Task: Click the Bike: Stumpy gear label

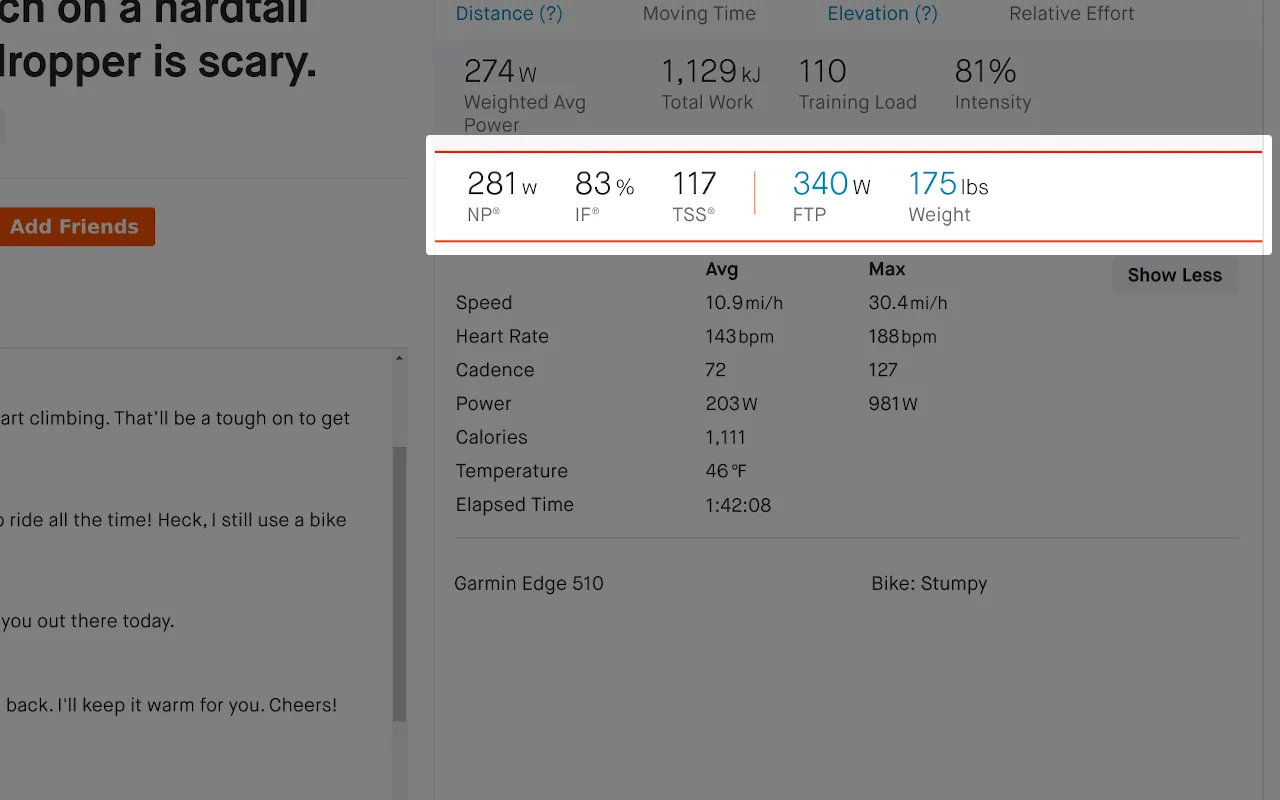Action: 929,584
